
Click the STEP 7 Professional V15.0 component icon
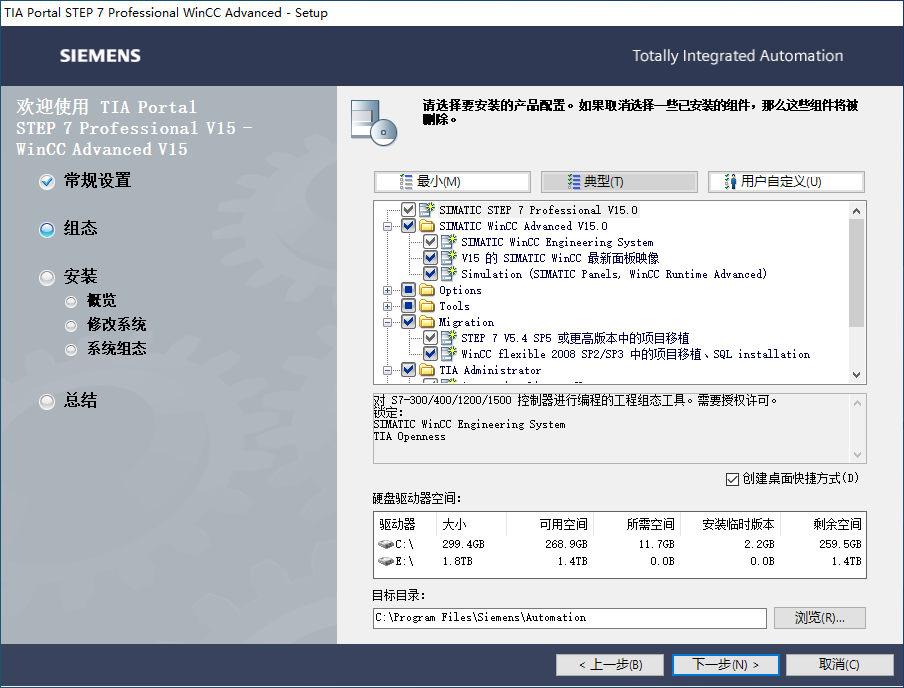click(427, 210)
